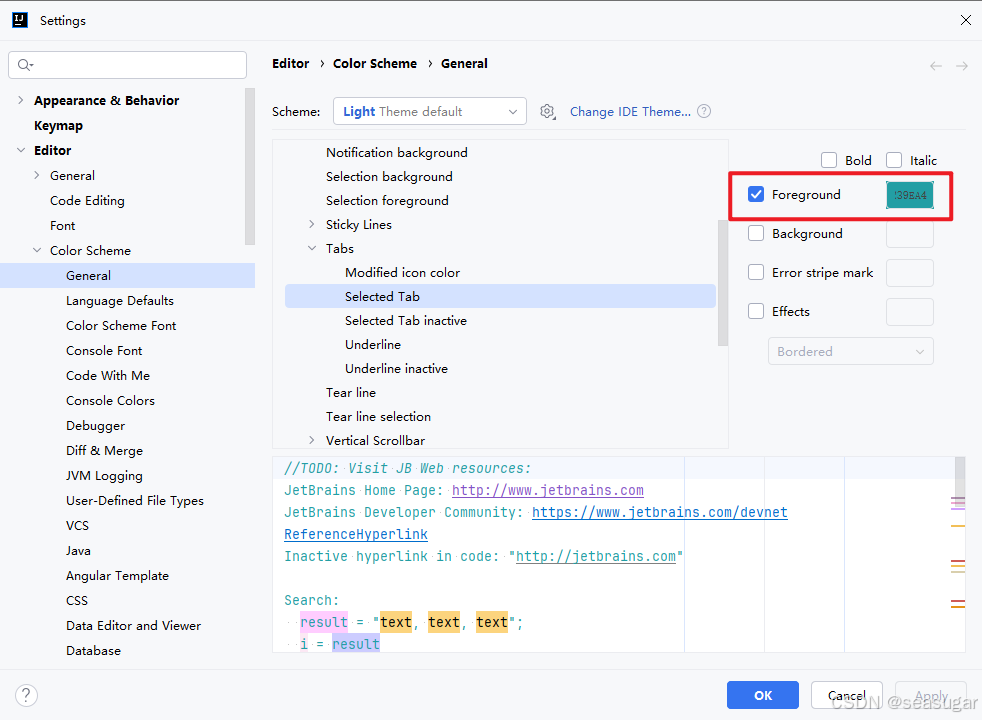Viewport: 982px width, 720px height.
Task: Select Tear line item
Action: tap(351, 393)
